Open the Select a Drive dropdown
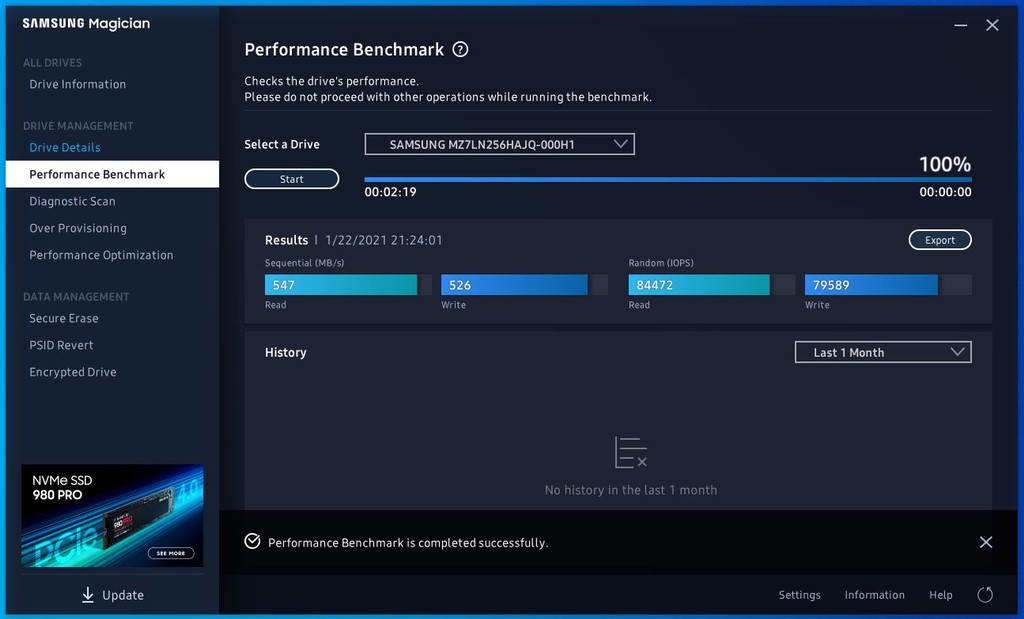Screen dimensions: 1024x619 coord(499,145)
